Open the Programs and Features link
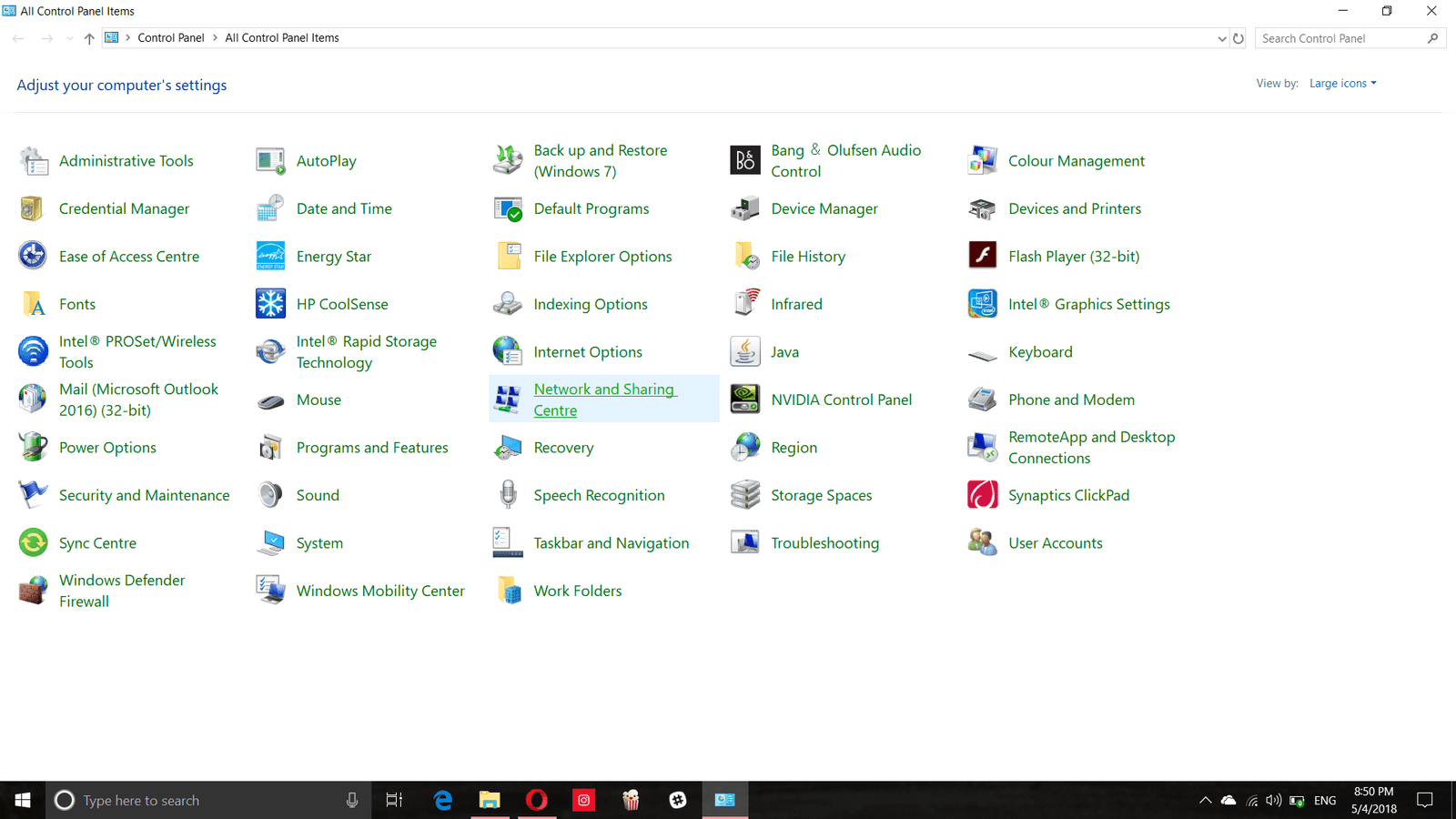Viewport: 1456px width, 819px height. coord(372,448)
